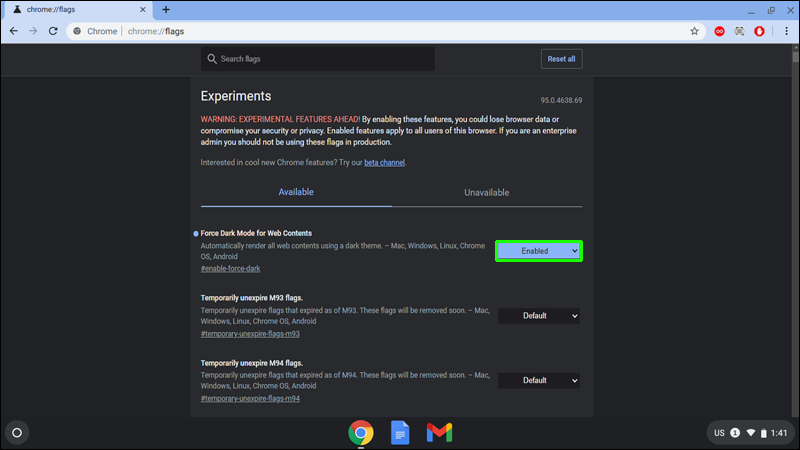Restore the Chrome window size

click(771, 10)
